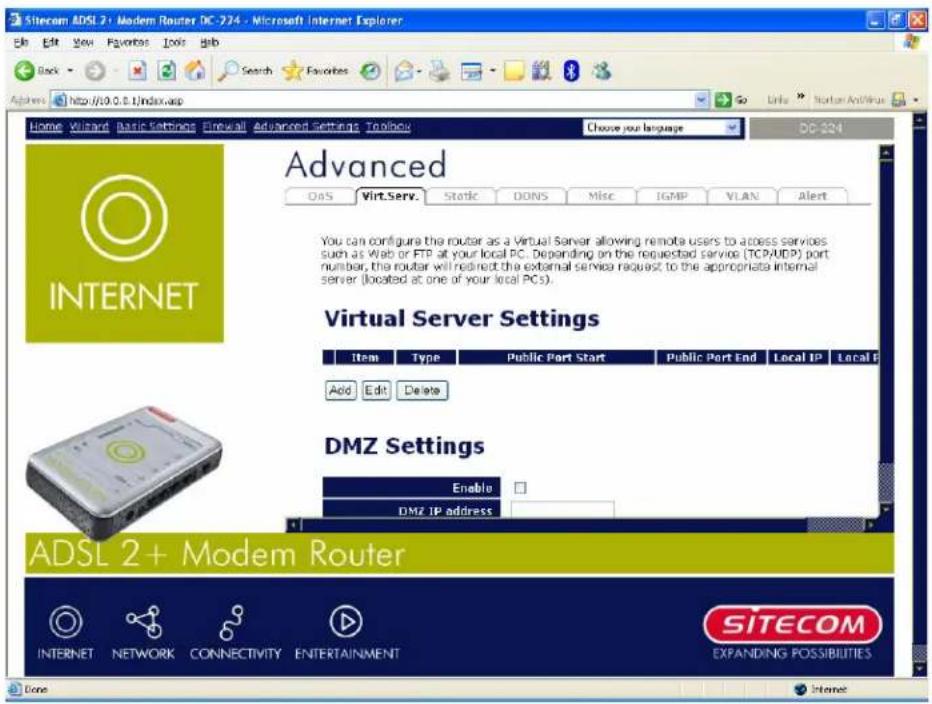
Task: Open the Basic Settings navigation link
Action: point(156,127)
